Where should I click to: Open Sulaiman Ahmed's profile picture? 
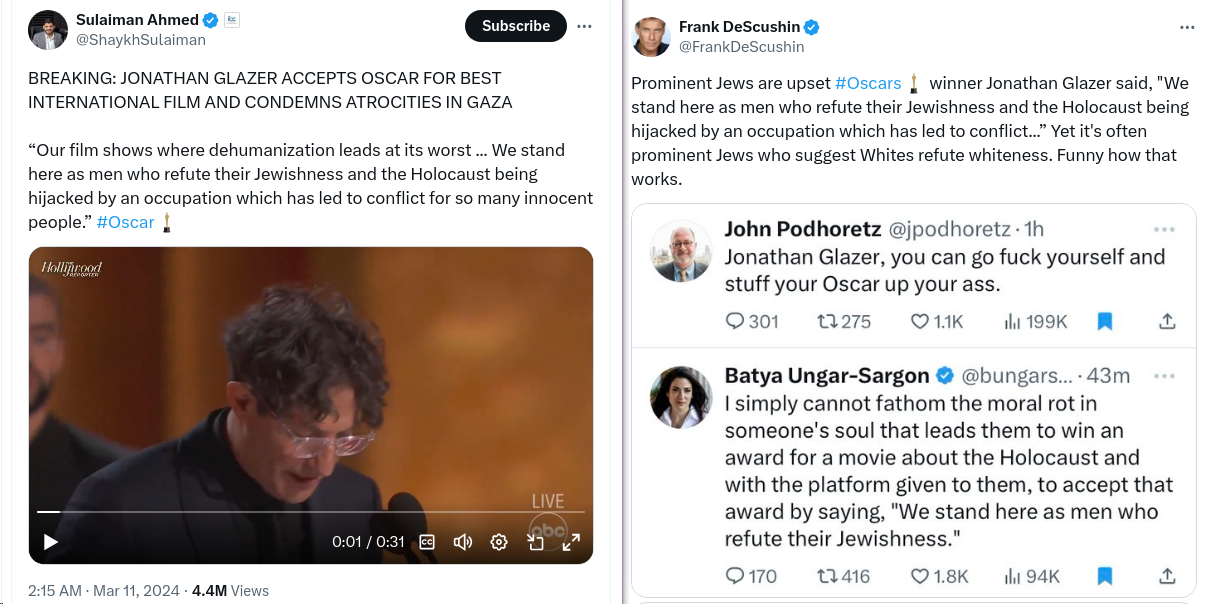click(x=48, y=30)
